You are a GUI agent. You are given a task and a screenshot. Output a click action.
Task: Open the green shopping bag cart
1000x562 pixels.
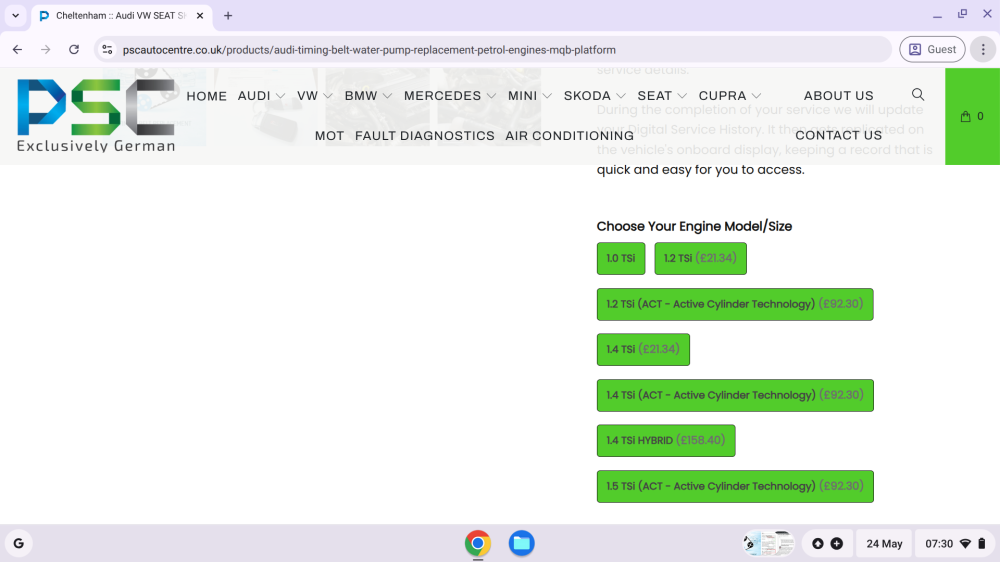click(x=972, y=116)
